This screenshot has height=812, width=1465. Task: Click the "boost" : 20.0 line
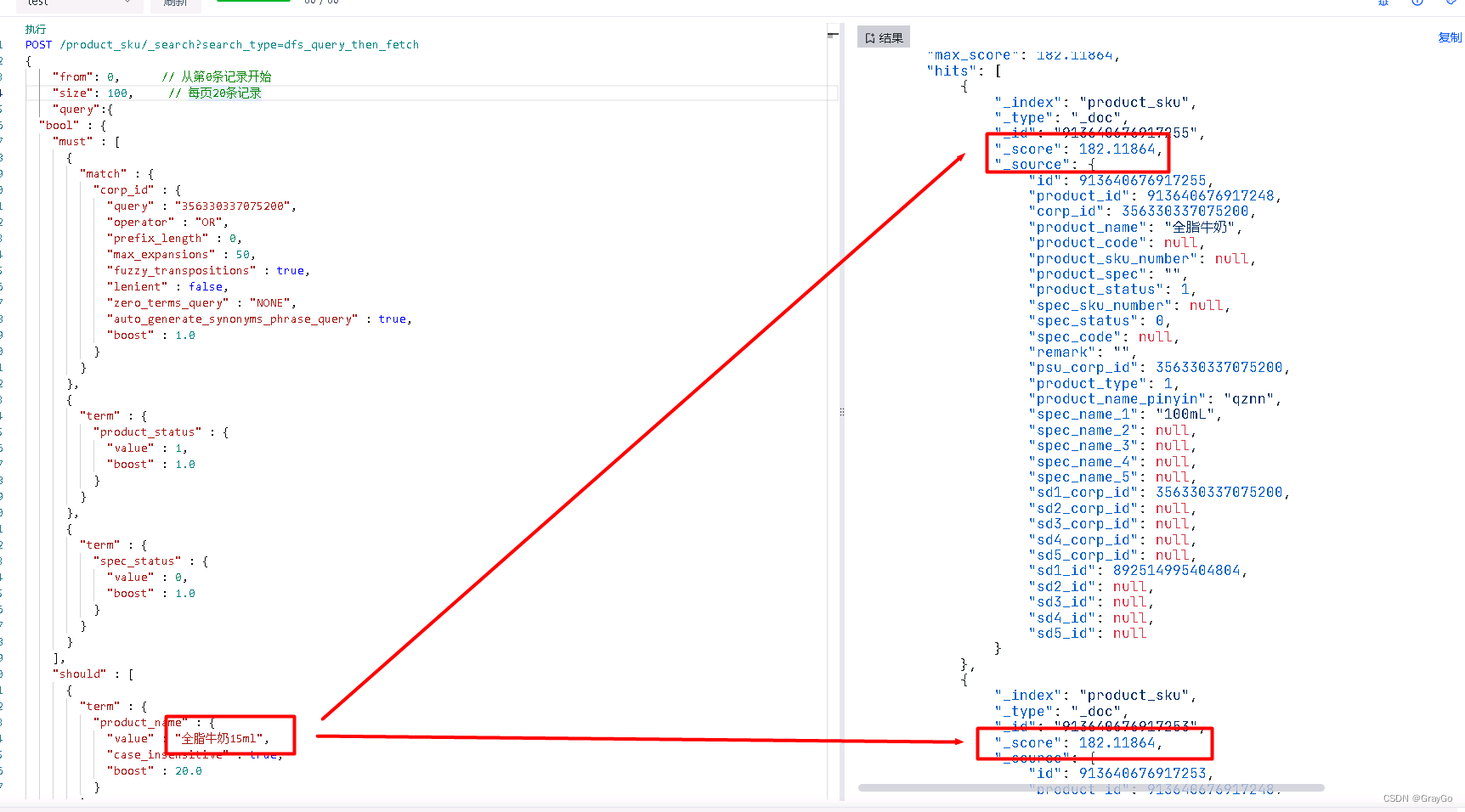tap(154, 770)
